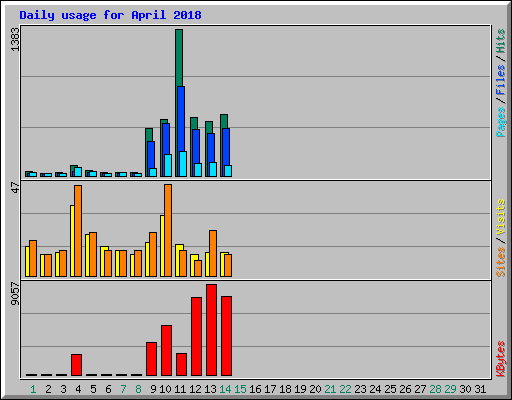Click the blue Files legend label

[500, 80]
